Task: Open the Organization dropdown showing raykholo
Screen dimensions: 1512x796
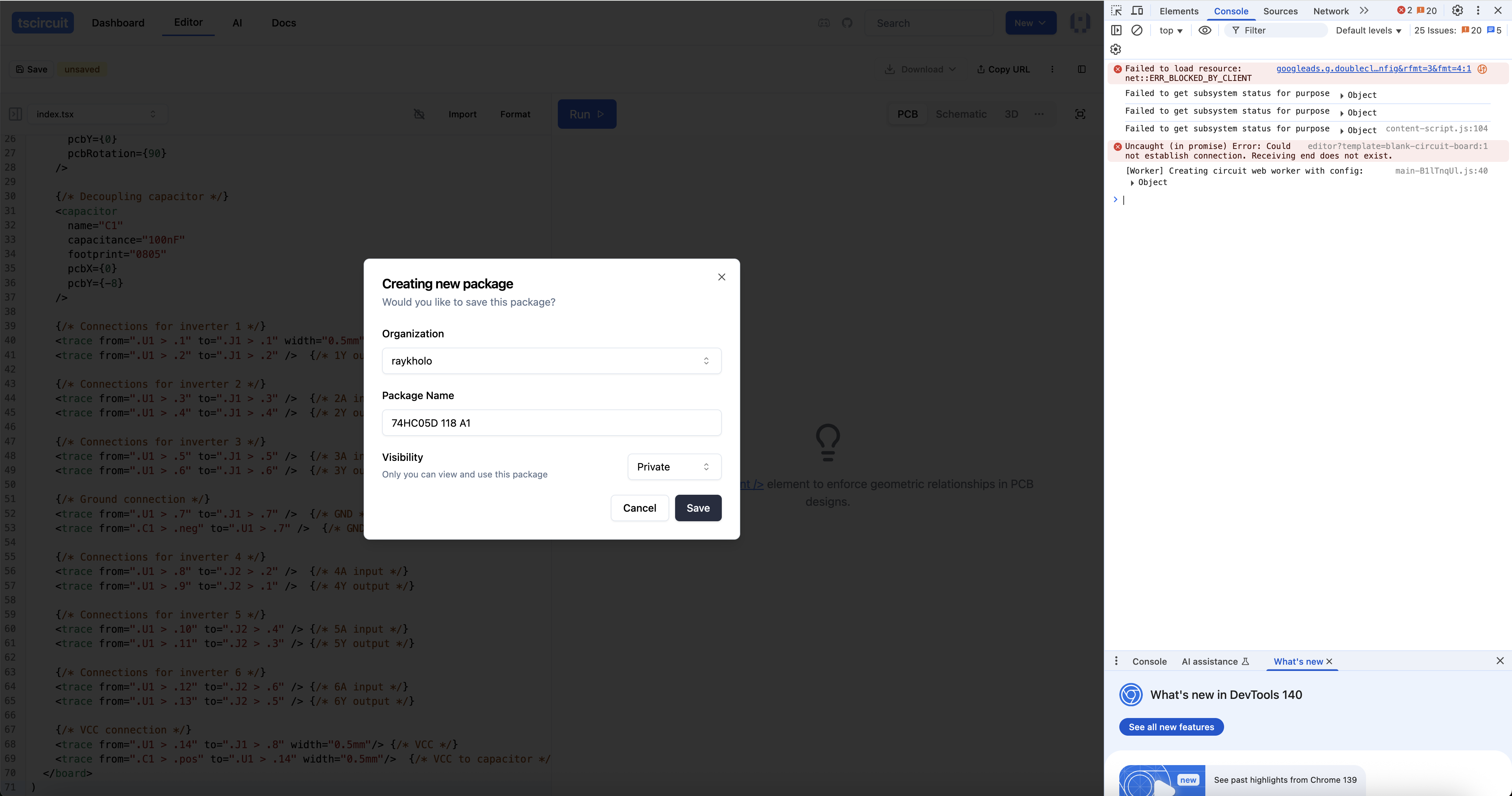Action: click(551, 361)
